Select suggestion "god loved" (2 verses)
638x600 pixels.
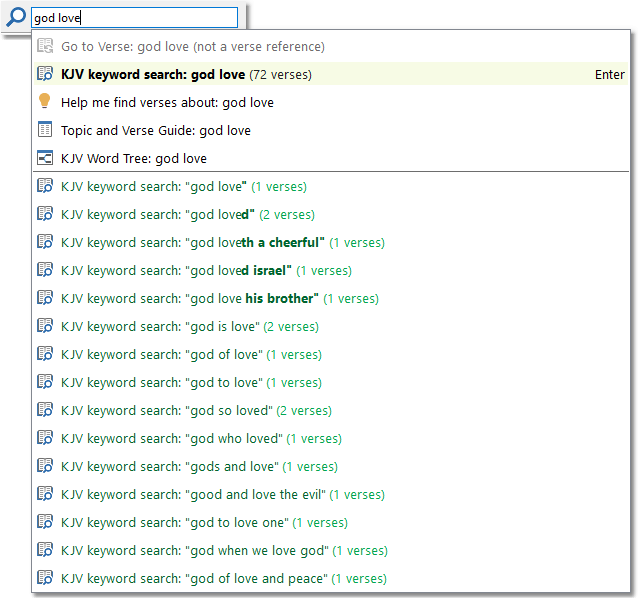coord(330,214)
